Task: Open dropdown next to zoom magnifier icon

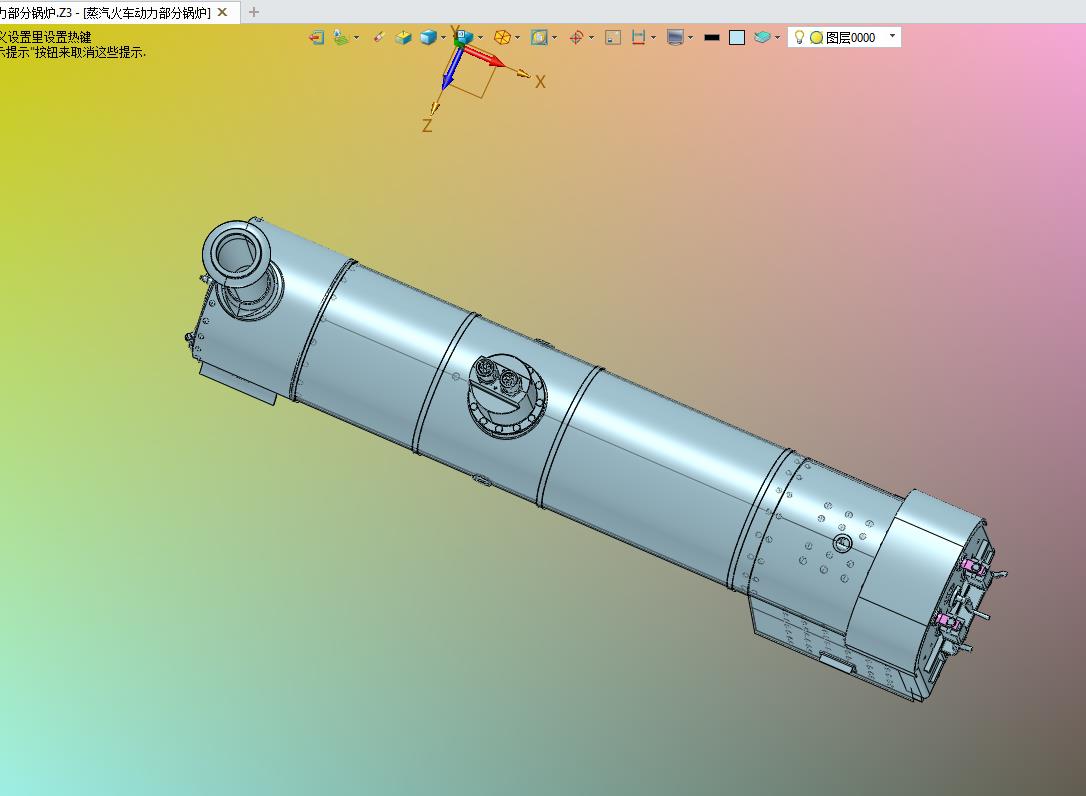Action: (554, 37)
